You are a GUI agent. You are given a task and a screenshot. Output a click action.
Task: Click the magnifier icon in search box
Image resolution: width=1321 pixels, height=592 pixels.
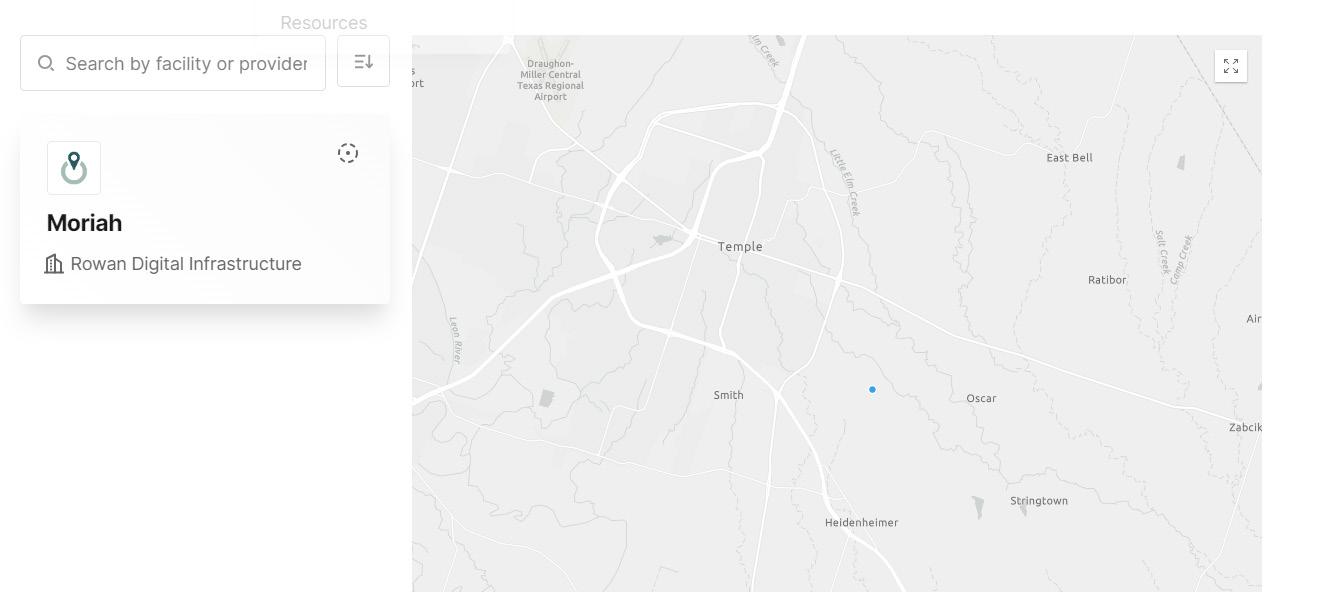46,64
